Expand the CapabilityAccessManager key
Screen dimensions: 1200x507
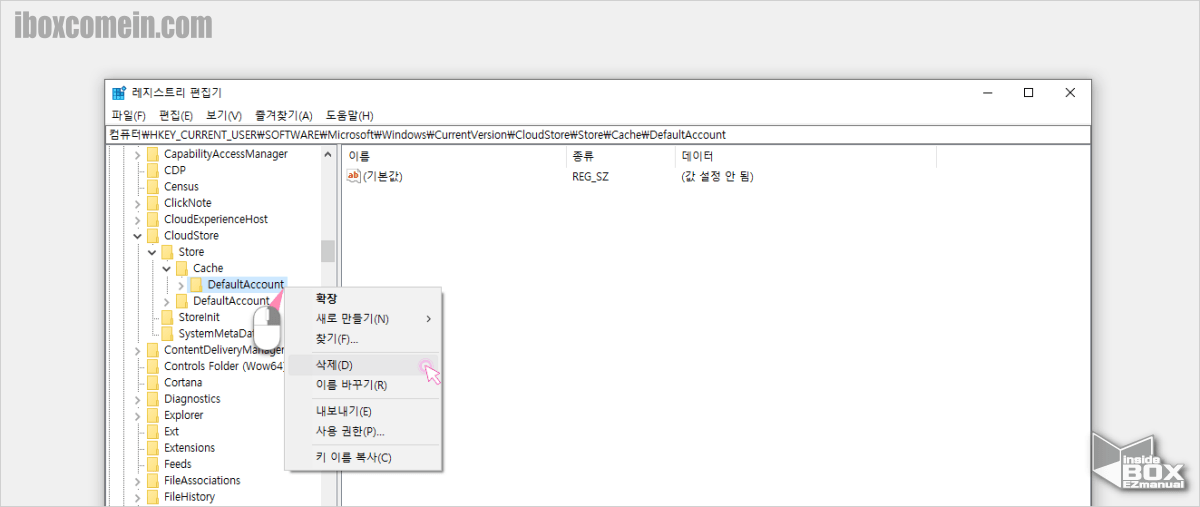(x=138, y=154)
